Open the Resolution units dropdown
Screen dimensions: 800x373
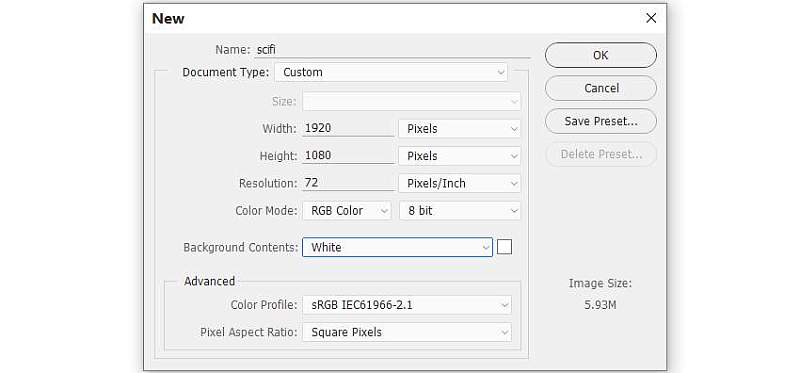point(459,184)
